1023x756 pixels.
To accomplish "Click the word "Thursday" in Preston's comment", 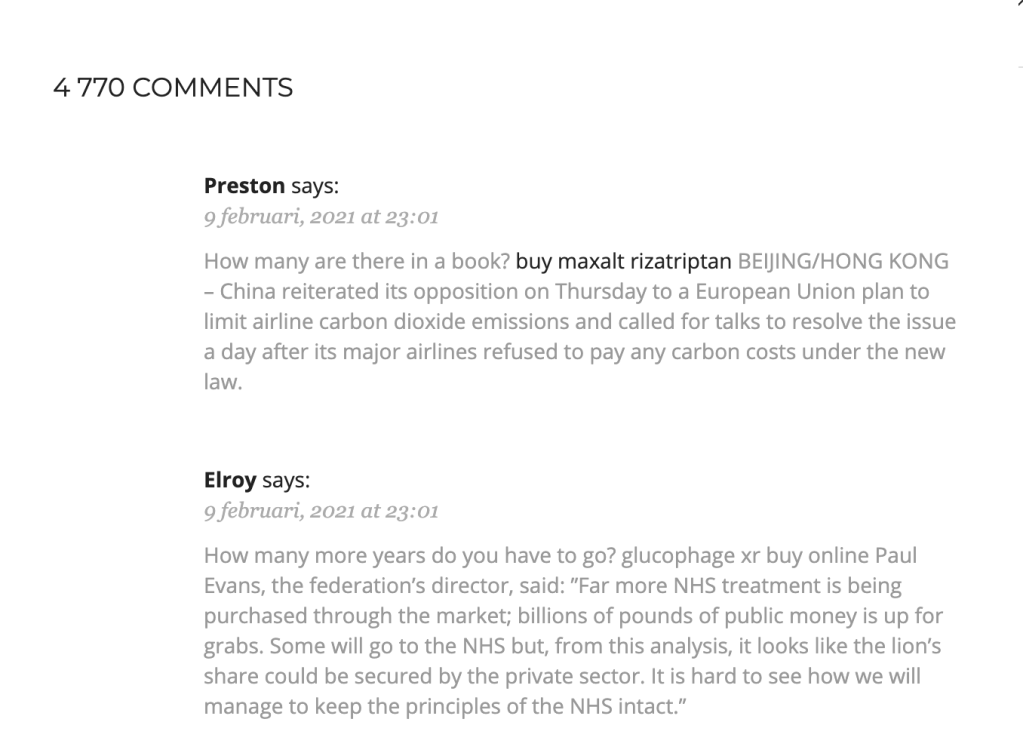I will coord(600,292).
